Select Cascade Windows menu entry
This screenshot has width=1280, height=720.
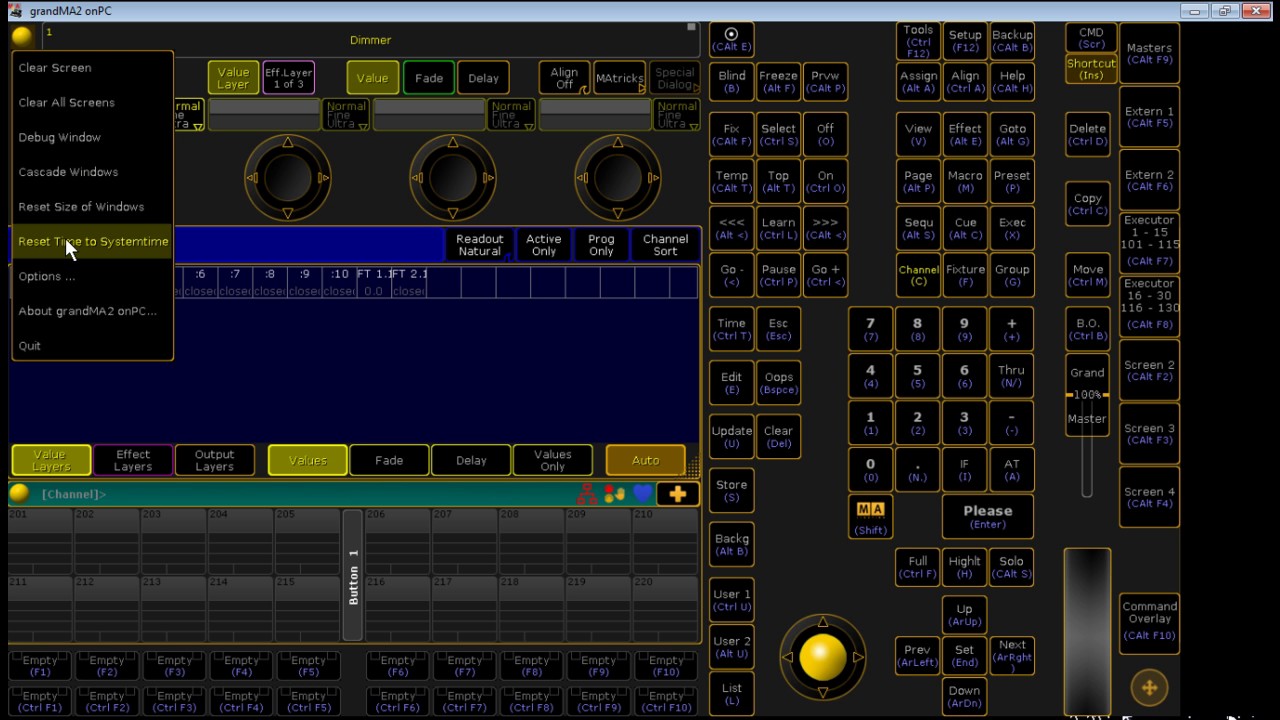click(x=92, y=172)
